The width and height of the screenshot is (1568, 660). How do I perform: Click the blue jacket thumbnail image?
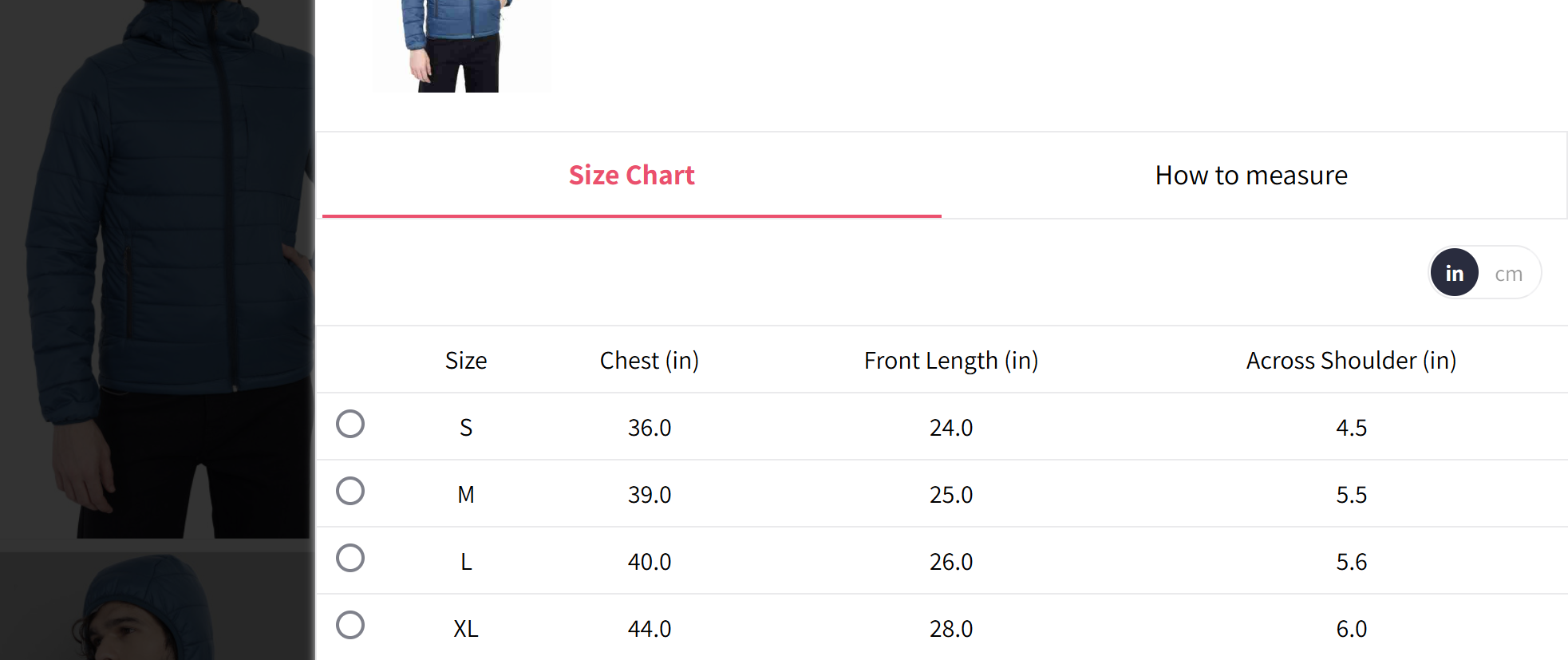461,45
